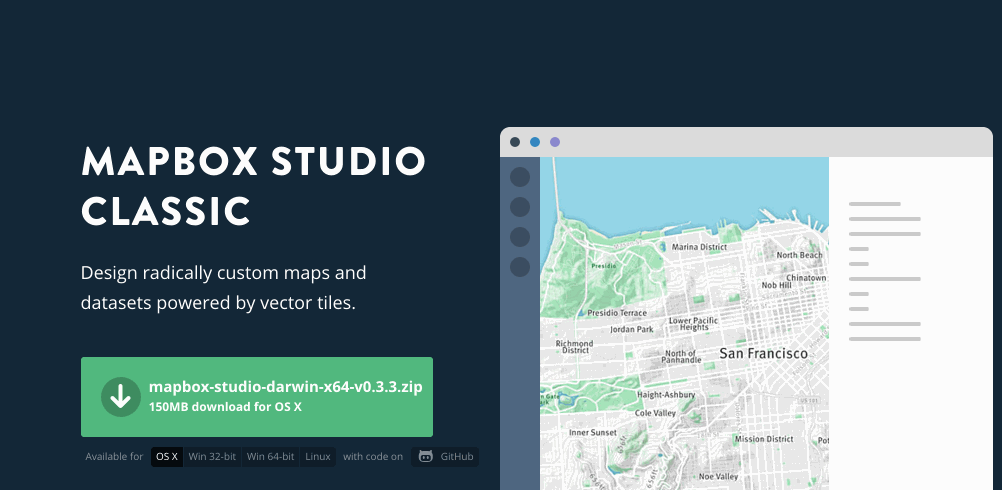This screenshot has height=490, width=1002.
Task: Click the green download arrow icon
Action: [x=121, y=397]
